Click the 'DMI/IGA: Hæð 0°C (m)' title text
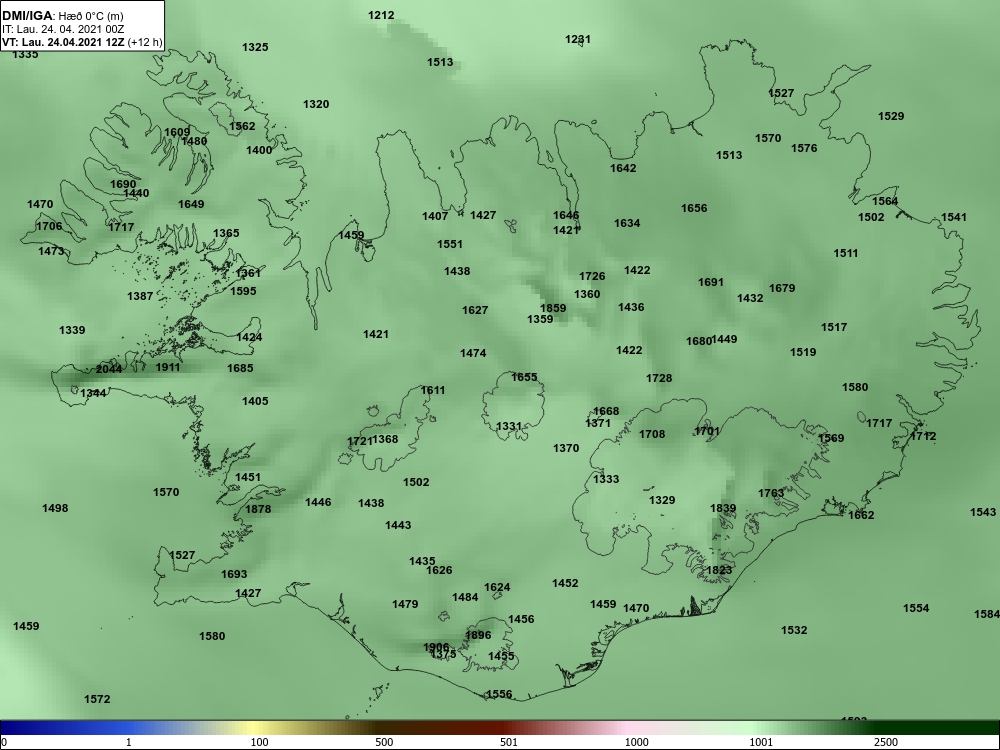 point(62,16)
